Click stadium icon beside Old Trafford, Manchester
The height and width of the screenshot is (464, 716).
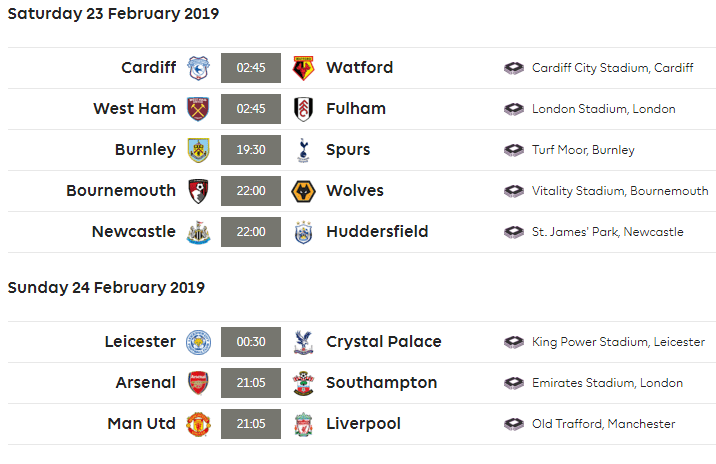point(514,424)
